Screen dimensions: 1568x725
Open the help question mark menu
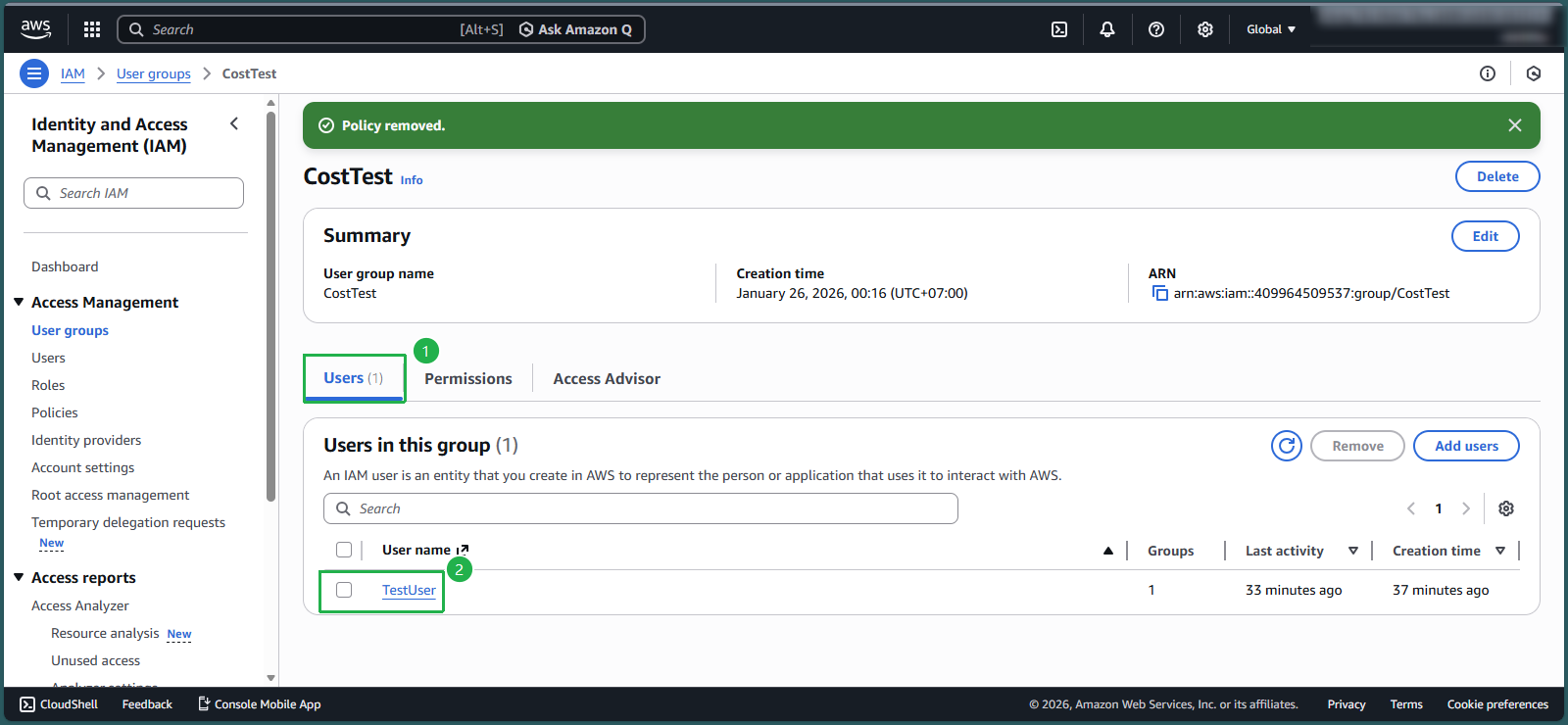pyautogui.click(x=1156, y=29)
